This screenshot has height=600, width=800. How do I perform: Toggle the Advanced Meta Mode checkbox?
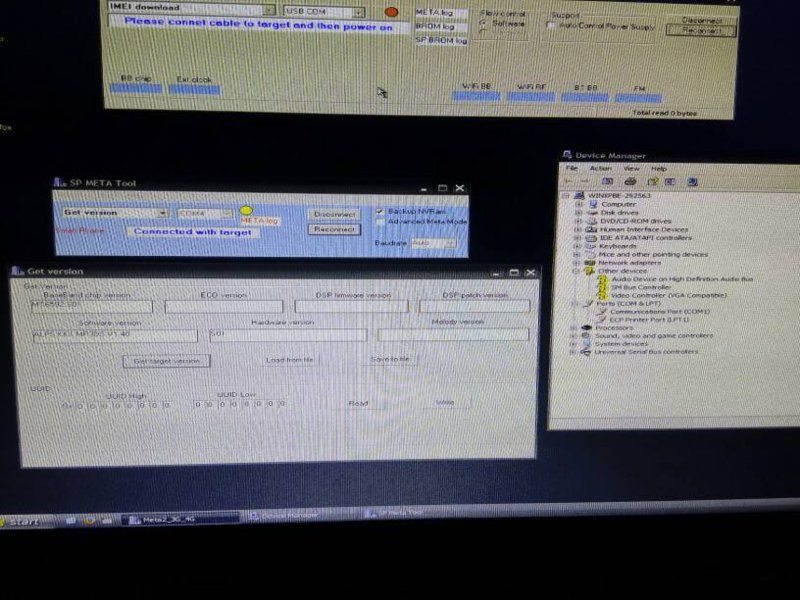[x=380, y=222]
